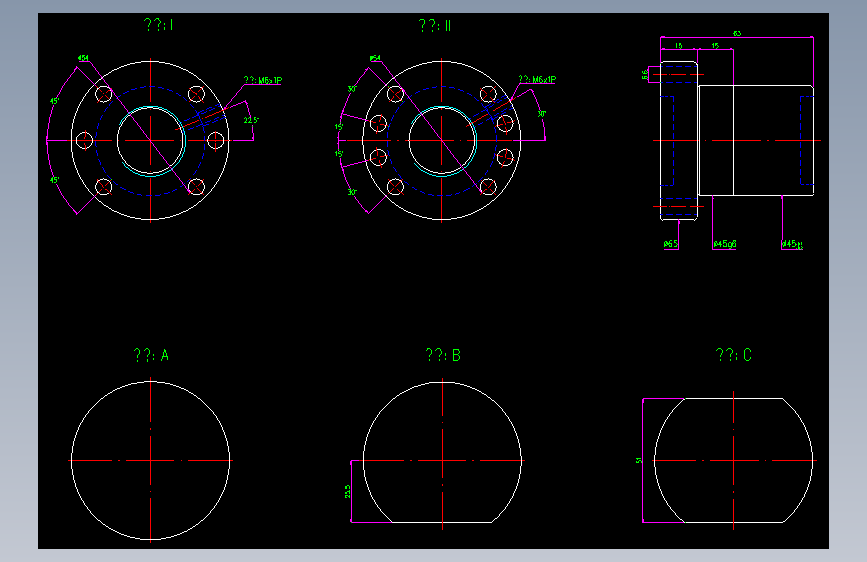Screen dimensions: 867x562
Task: Click the 51 dimension in view C
Action: [x=639, y=460]
